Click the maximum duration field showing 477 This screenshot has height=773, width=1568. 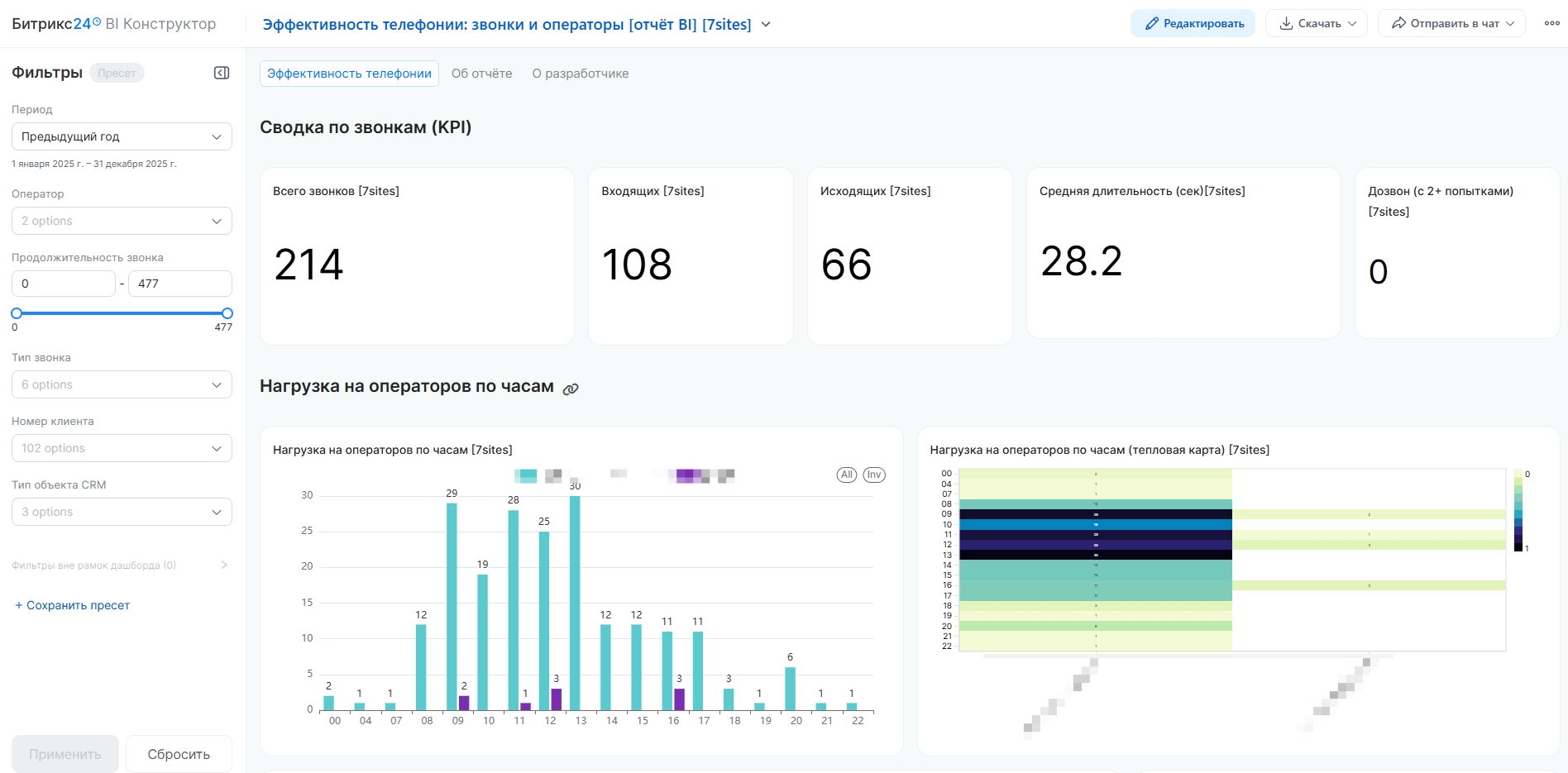[x=180, y=284]
